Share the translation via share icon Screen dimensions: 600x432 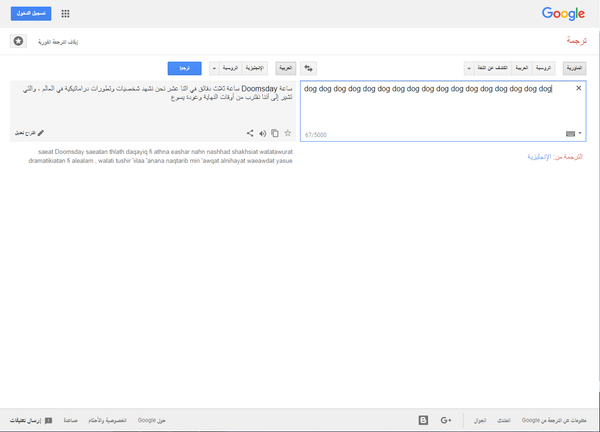pyautogui.click(x=249, y=132)
